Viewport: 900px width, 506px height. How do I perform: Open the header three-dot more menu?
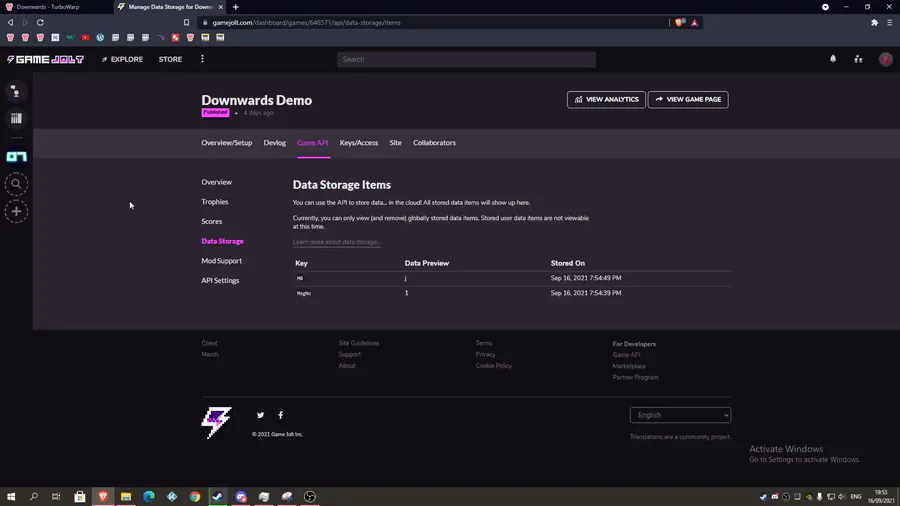[x=202, y=59]
